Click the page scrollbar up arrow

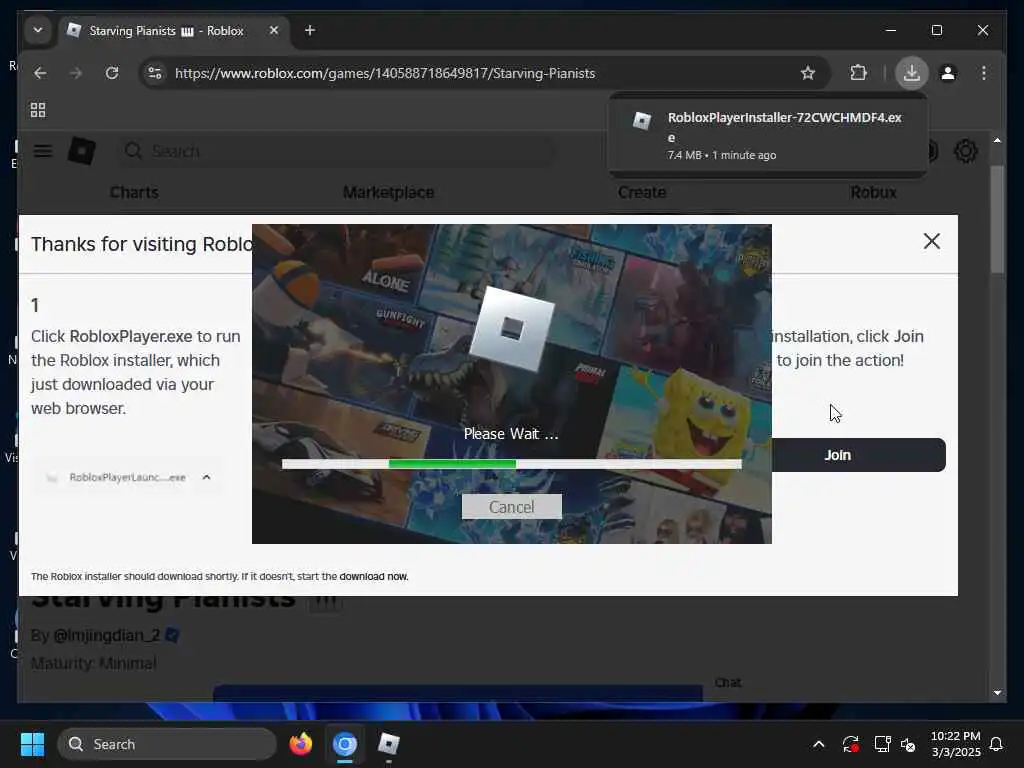(x=997, y=140)
